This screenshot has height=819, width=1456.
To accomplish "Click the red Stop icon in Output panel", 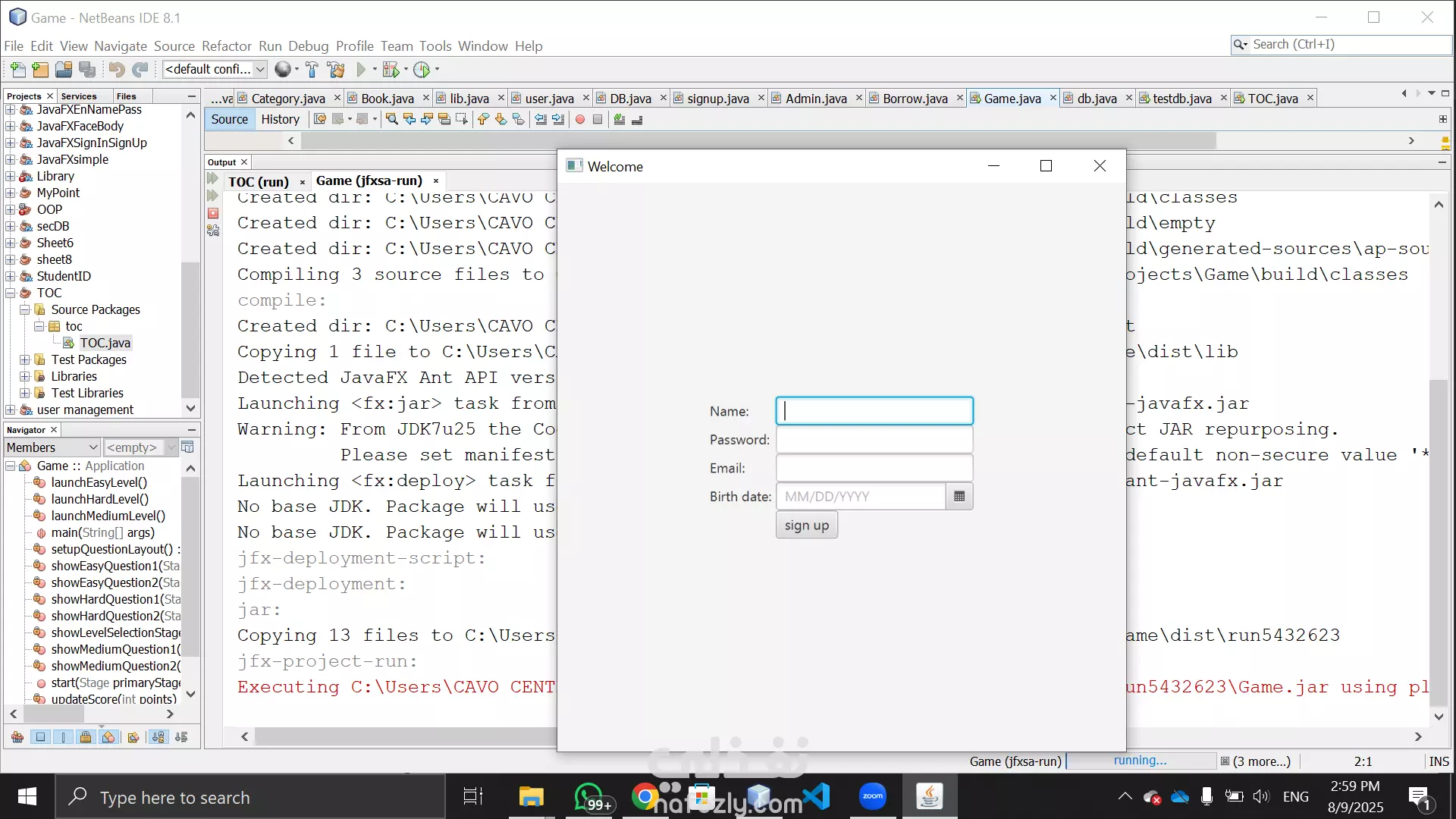I will tap(213, 213).
